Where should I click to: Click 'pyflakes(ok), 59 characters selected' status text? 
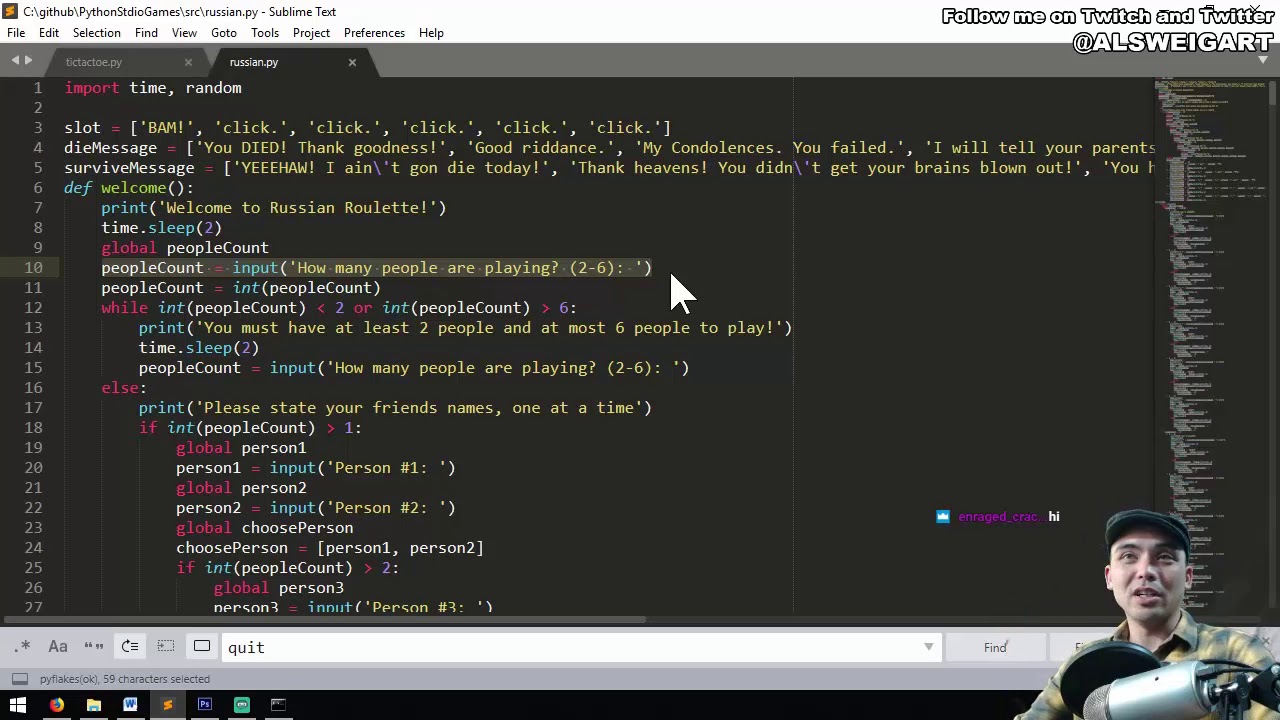[125, 679]
